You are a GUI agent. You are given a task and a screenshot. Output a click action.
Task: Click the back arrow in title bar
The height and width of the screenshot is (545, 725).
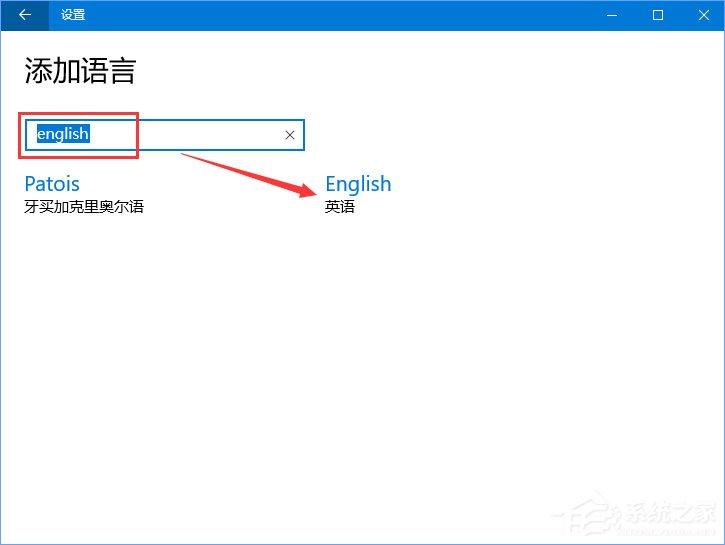pyautogui.click(x=24, y=15)
